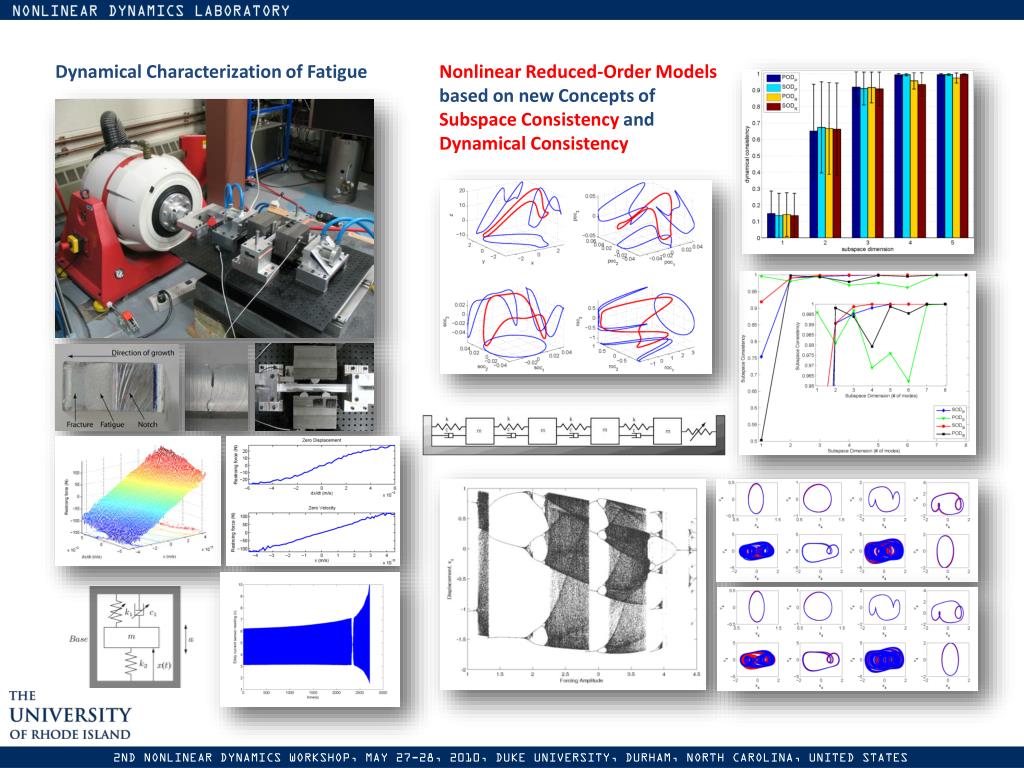Click the red "Nonlinear Reduced-Order Models" title line

point(578,72)
